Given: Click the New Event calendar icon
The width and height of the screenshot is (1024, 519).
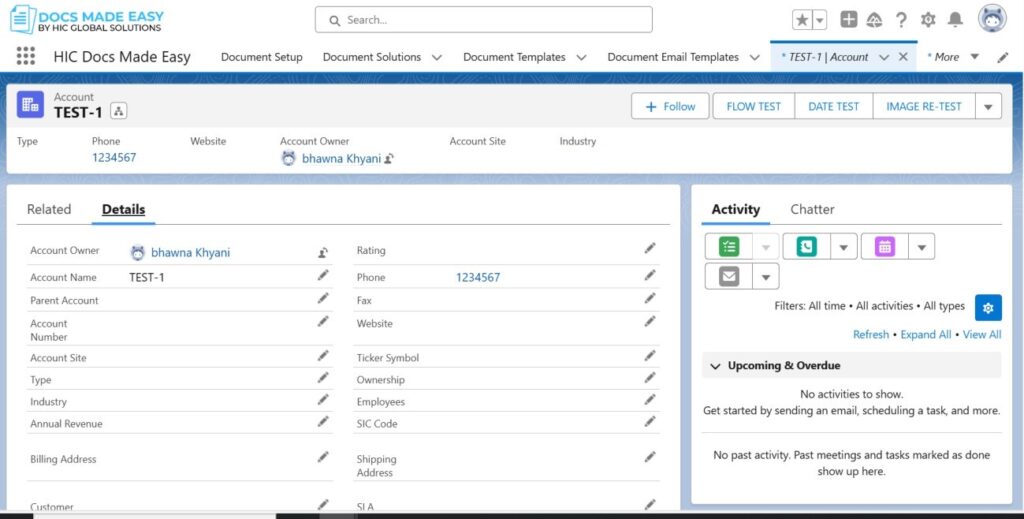Looking at the screenshot, I should pyautogui.click(x=885, y=247).
